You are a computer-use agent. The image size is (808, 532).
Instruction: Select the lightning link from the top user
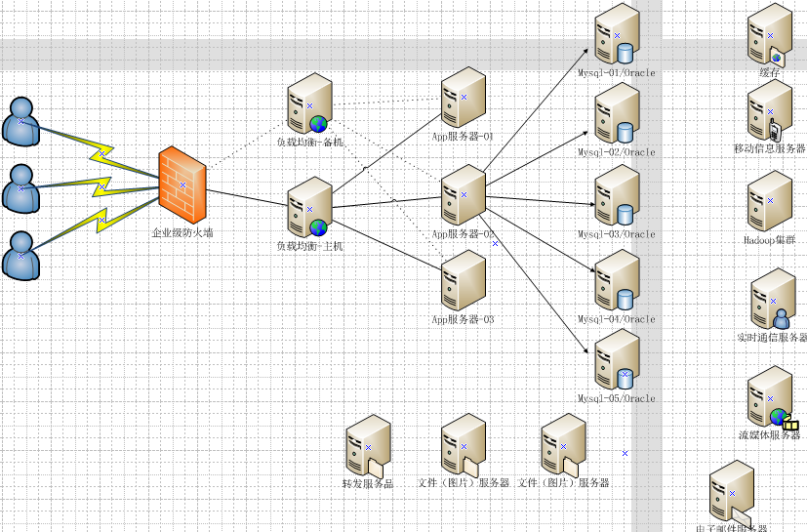103,154
